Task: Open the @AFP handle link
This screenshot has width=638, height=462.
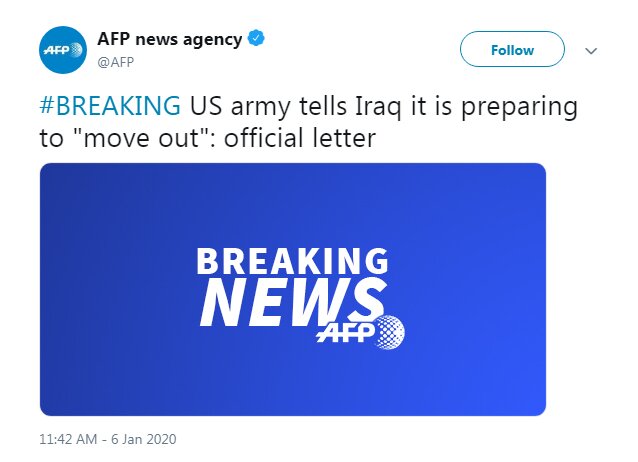Action: coord(116,62)
